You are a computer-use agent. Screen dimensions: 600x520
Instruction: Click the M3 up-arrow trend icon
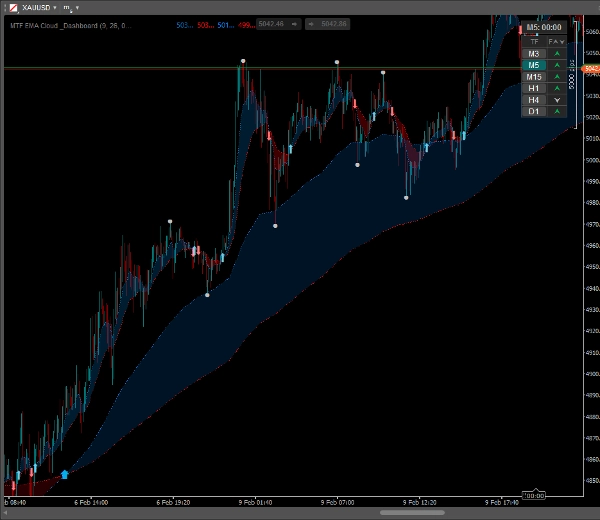tap(556, 53)
